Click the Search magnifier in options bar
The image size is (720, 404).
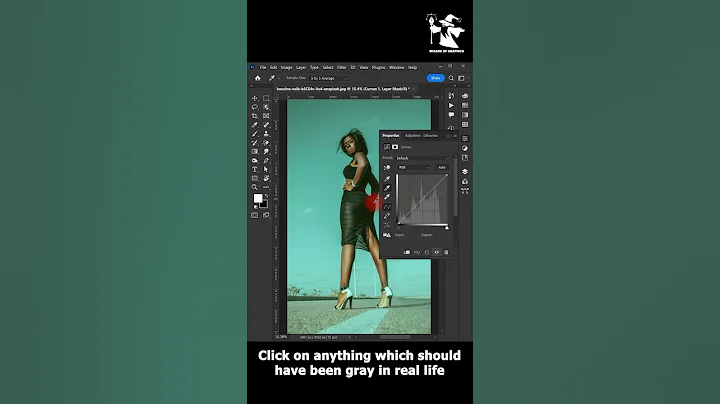pyautogui.click(x=451, y=78)
